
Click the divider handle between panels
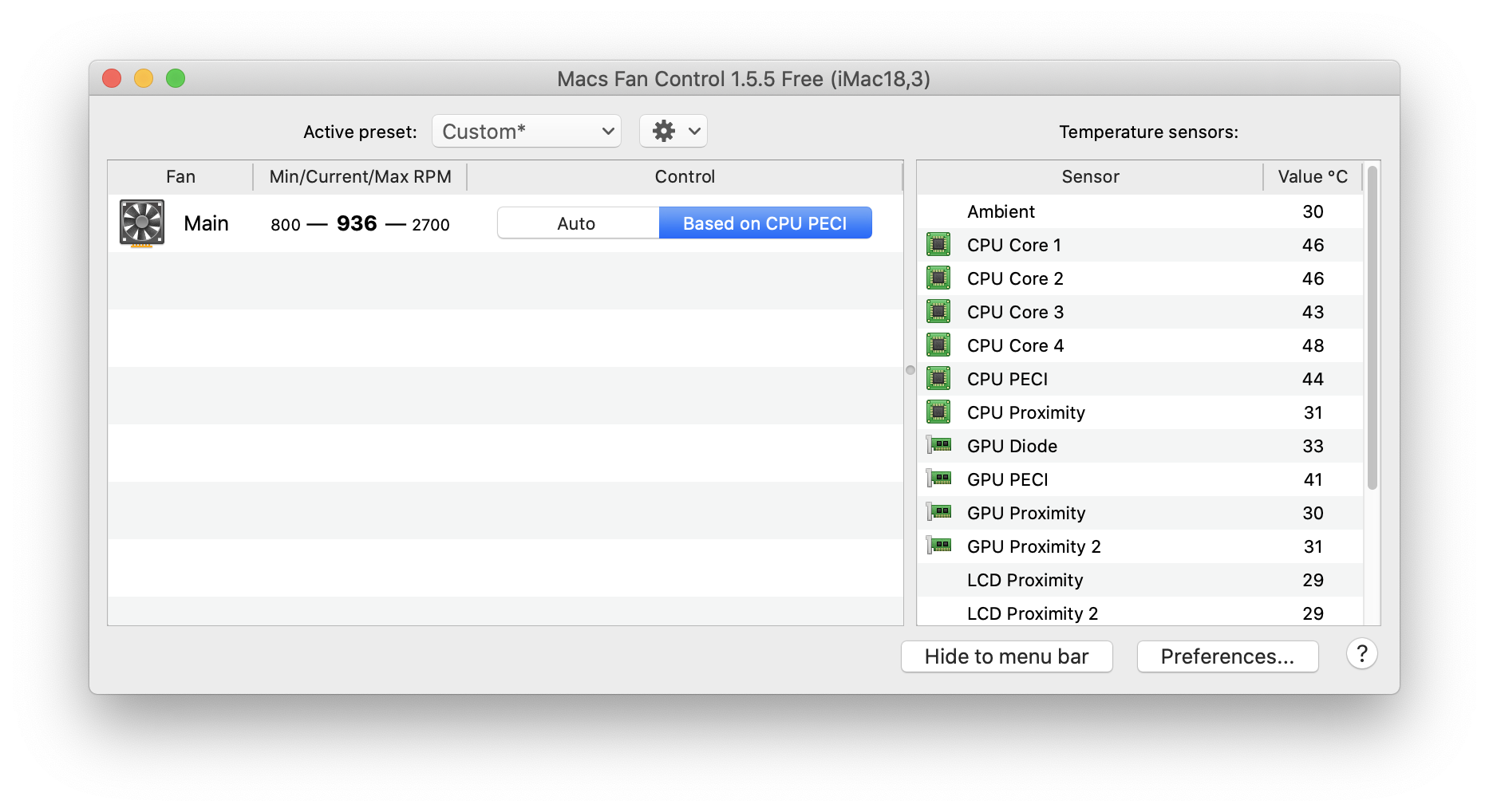[x=910, y=370]
